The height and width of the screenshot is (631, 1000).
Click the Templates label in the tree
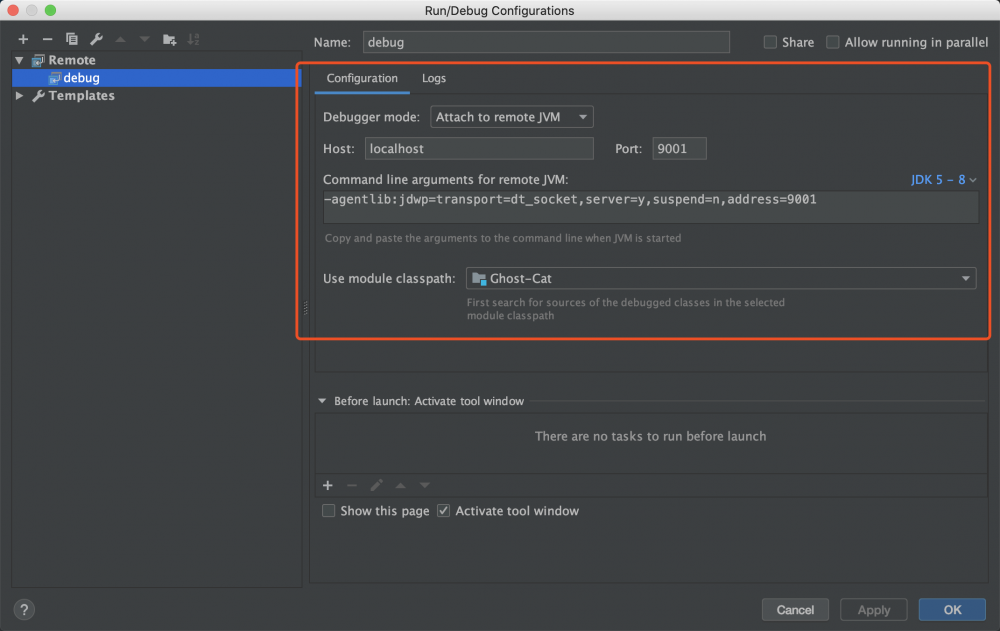(82, 96)
